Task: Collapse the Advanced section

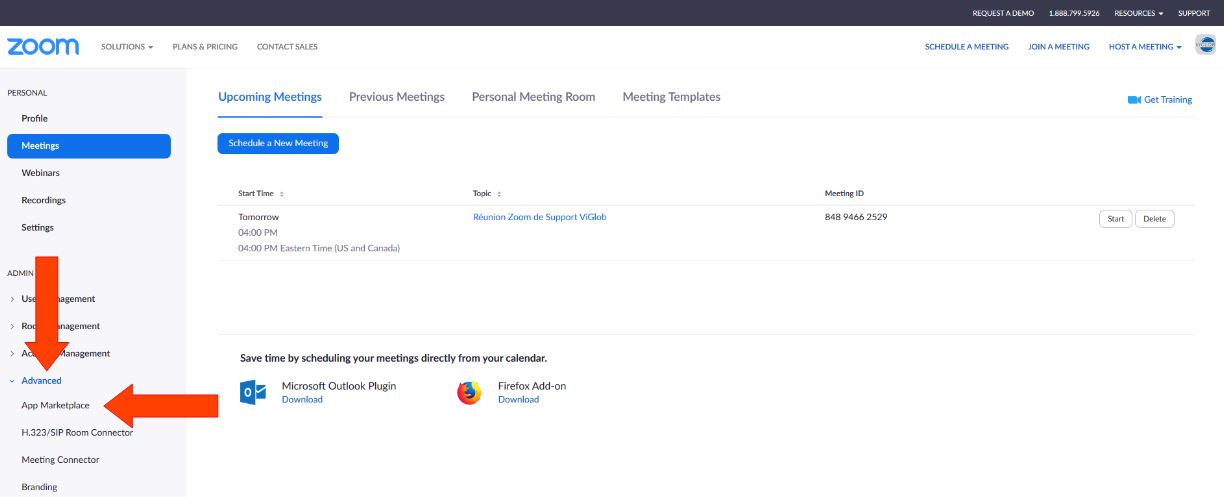Action: pos(36,381)
